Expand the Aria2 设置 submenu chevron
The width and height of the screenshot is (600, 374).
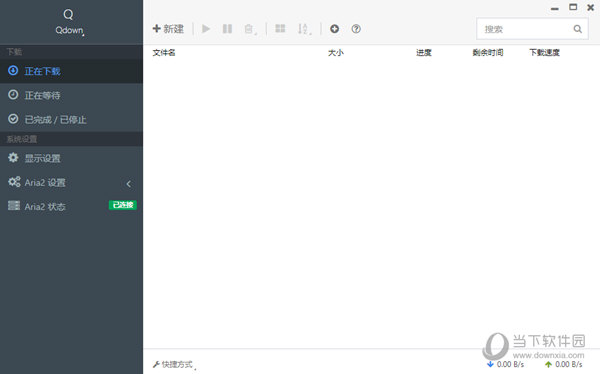tap(129, 184)
